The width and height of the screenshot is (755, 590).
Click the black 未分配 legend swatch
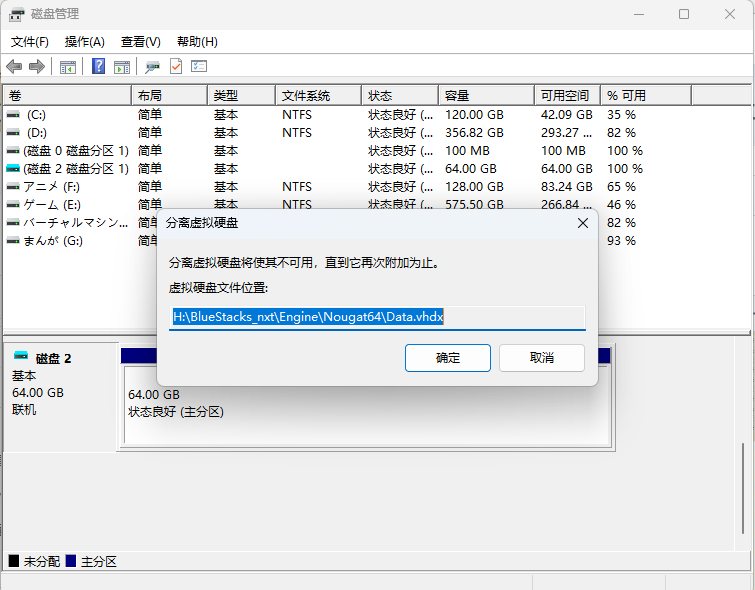coord(14,561)
